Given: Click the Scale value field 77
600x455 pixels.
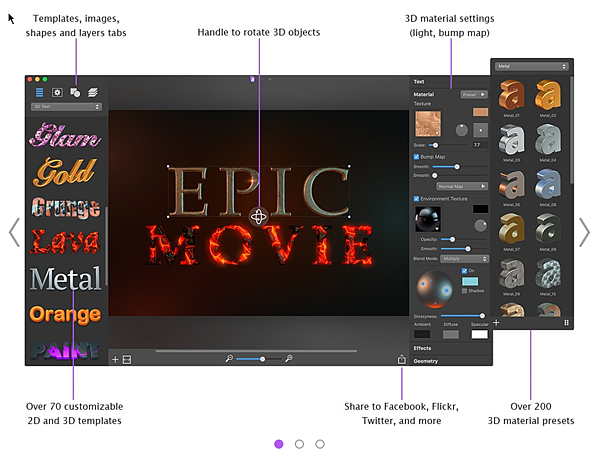Looking at the screenshot, I should [x=480, y=145].
